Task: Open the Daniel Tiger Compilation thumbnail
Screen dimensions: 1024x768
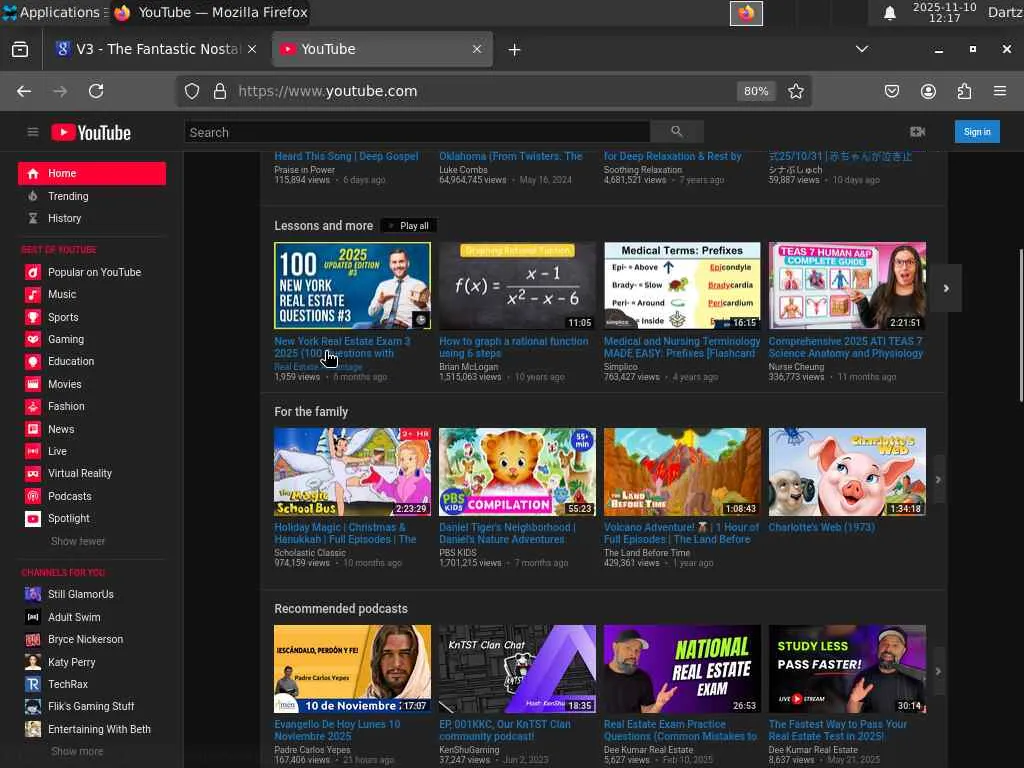Action: pyautogui.click(x=517, y=472)
